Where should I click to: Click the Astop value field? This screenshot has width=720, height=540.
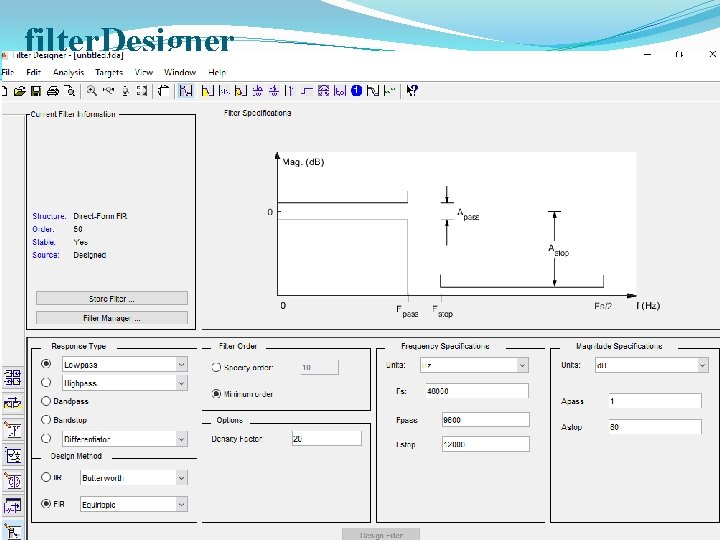pyautogui.click(x=655, y=427)
